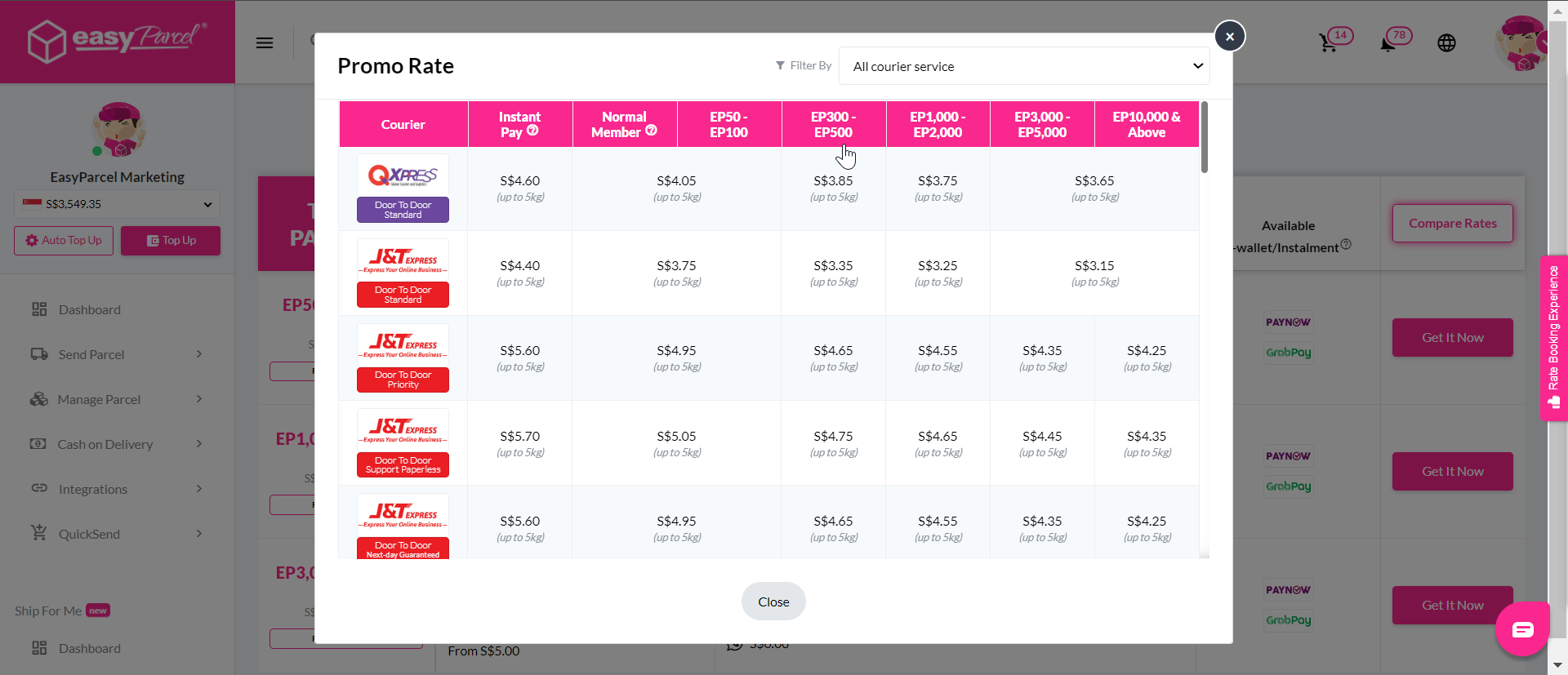Viewport: 1568px width, 675px height.
Task: Open the Rate Booking Experience side tab
Action: coord(1553,338)
